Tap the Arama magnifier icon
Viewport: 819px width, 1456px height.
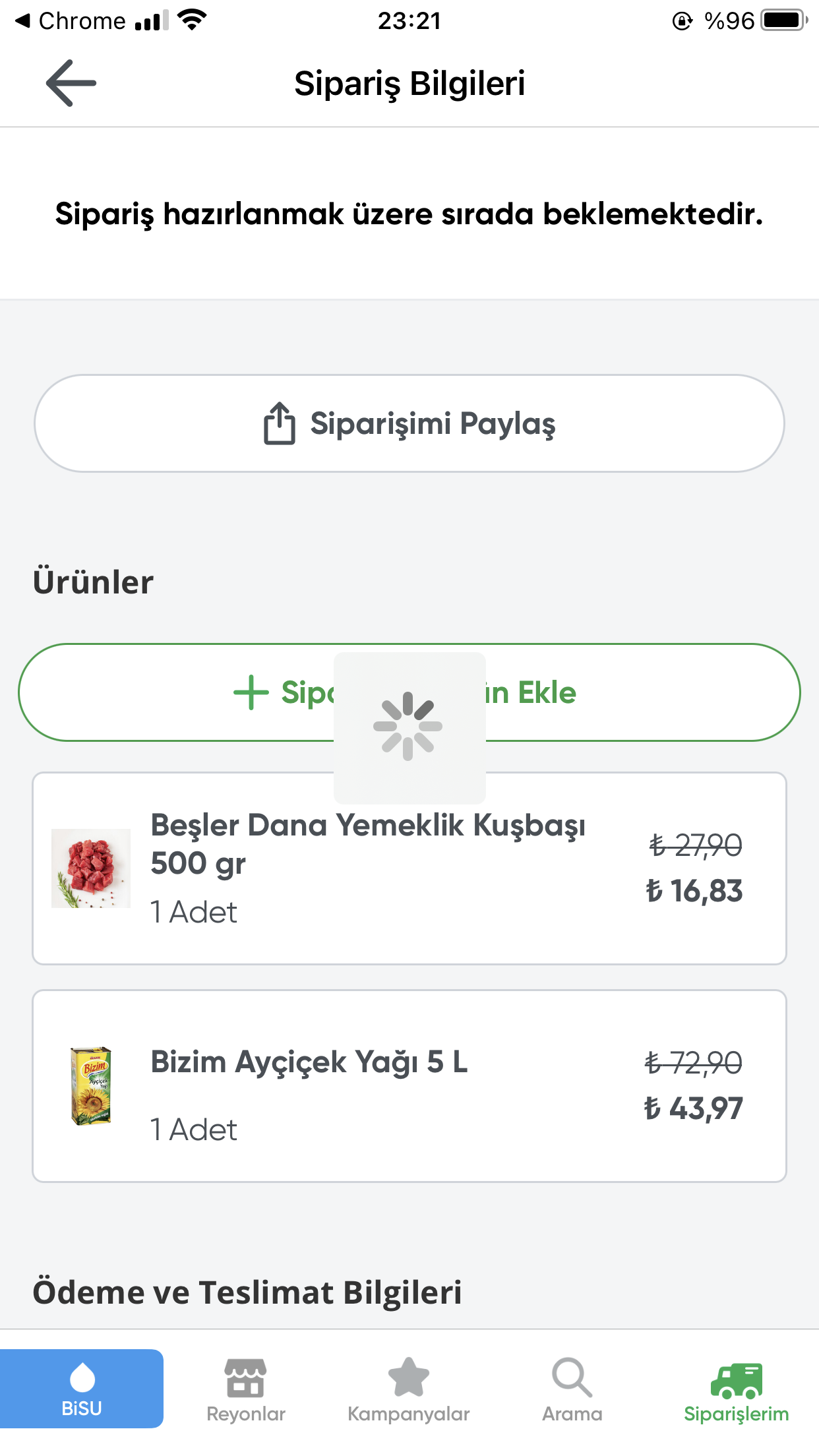[572, 1378]
